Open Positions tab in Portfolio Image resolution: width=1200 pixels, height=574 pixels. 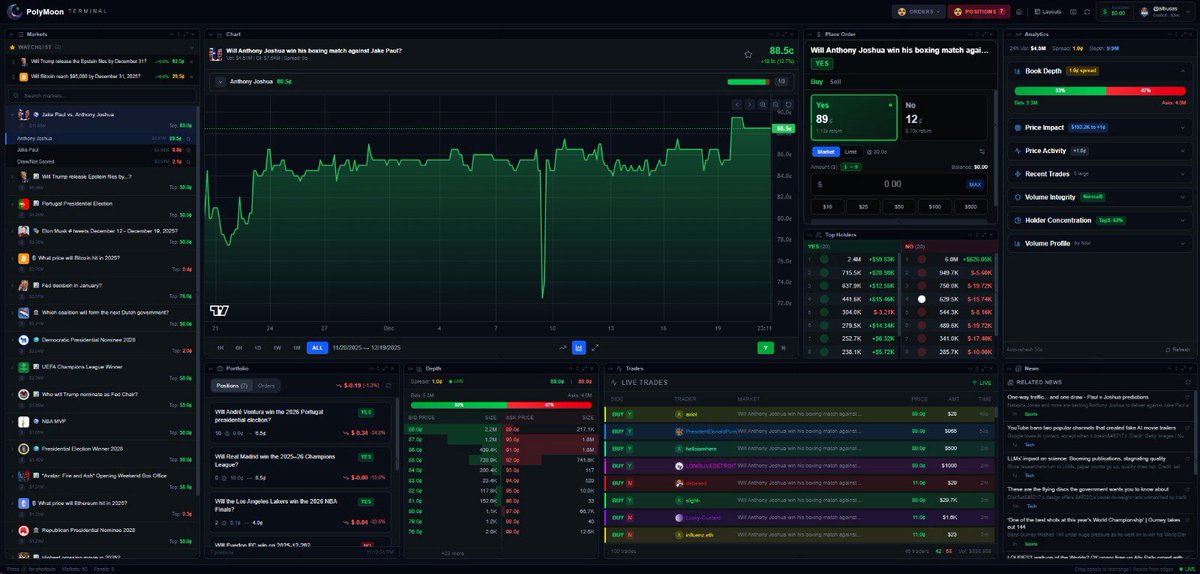coord(232,386)
